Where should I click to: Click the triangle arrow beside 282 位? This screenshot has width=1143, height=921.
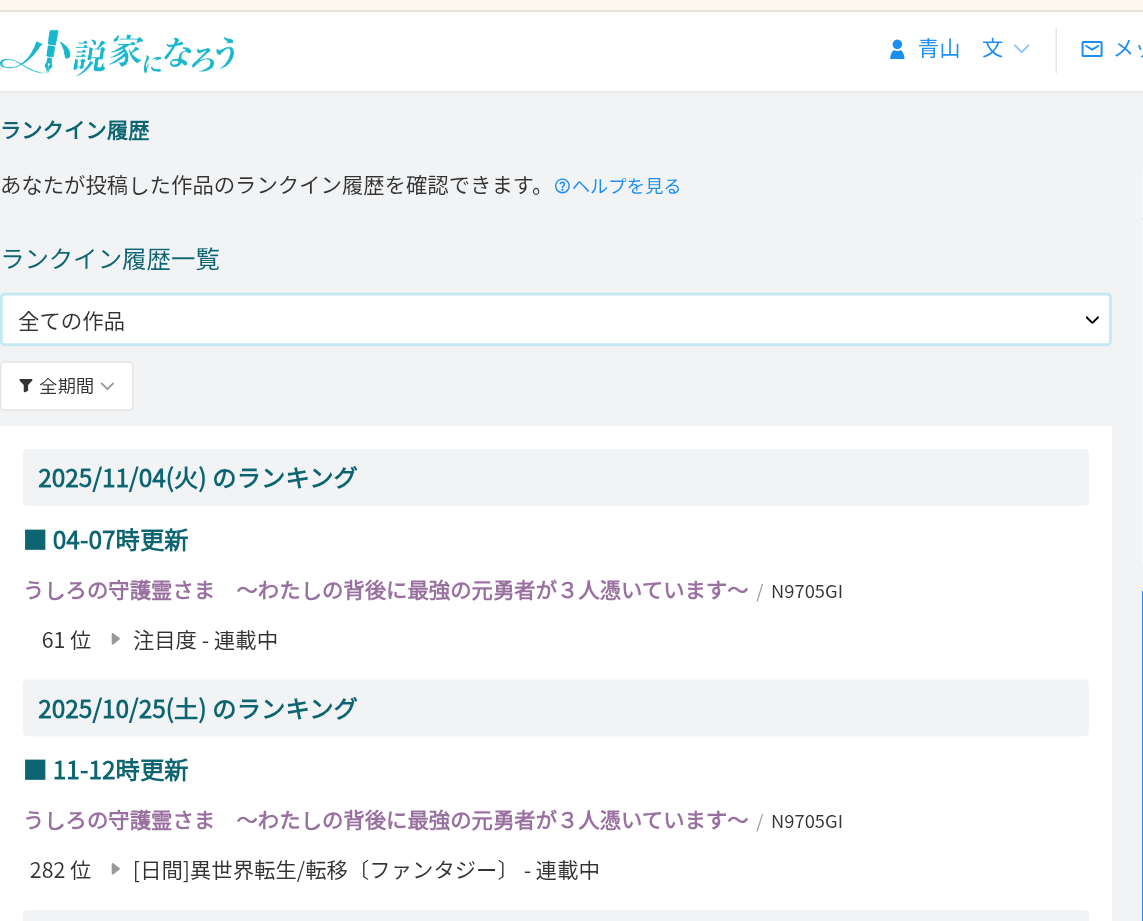click(115, 869)
